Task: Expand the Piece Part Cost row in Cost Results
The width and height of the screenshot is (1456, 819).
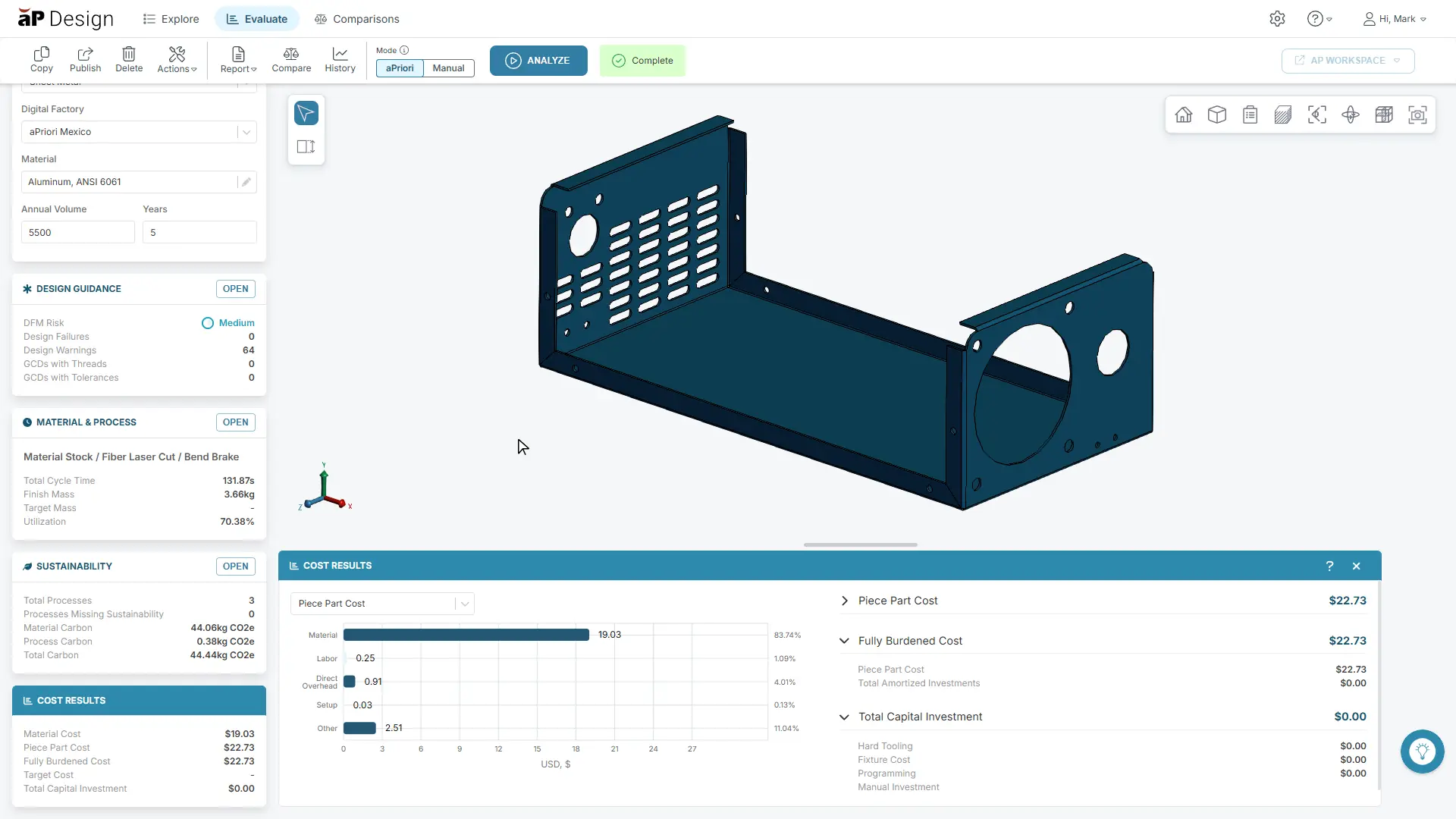Action: [844, 601]
